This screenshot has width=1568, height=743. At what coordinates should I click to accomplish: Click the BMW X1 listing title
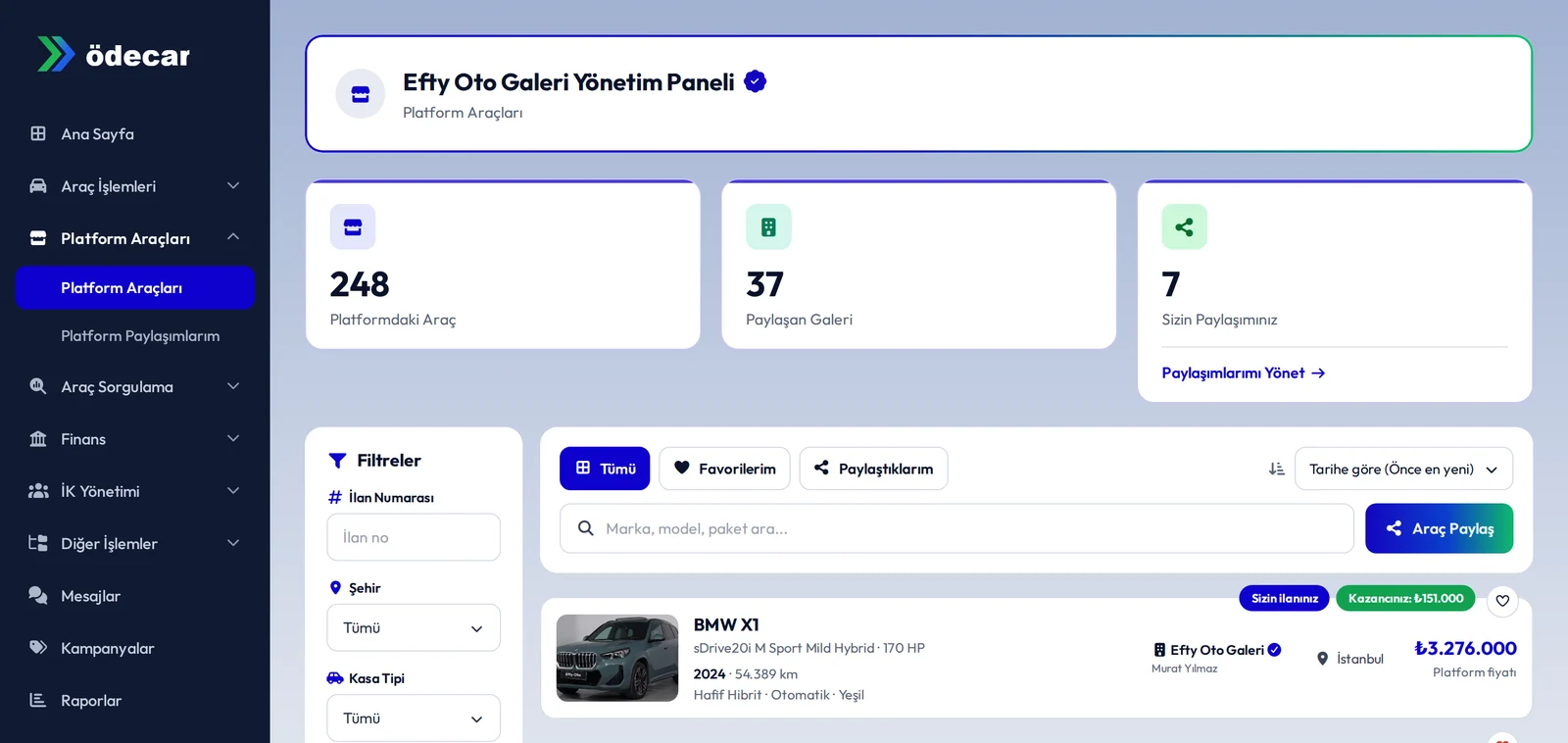(x=726, y=624)
